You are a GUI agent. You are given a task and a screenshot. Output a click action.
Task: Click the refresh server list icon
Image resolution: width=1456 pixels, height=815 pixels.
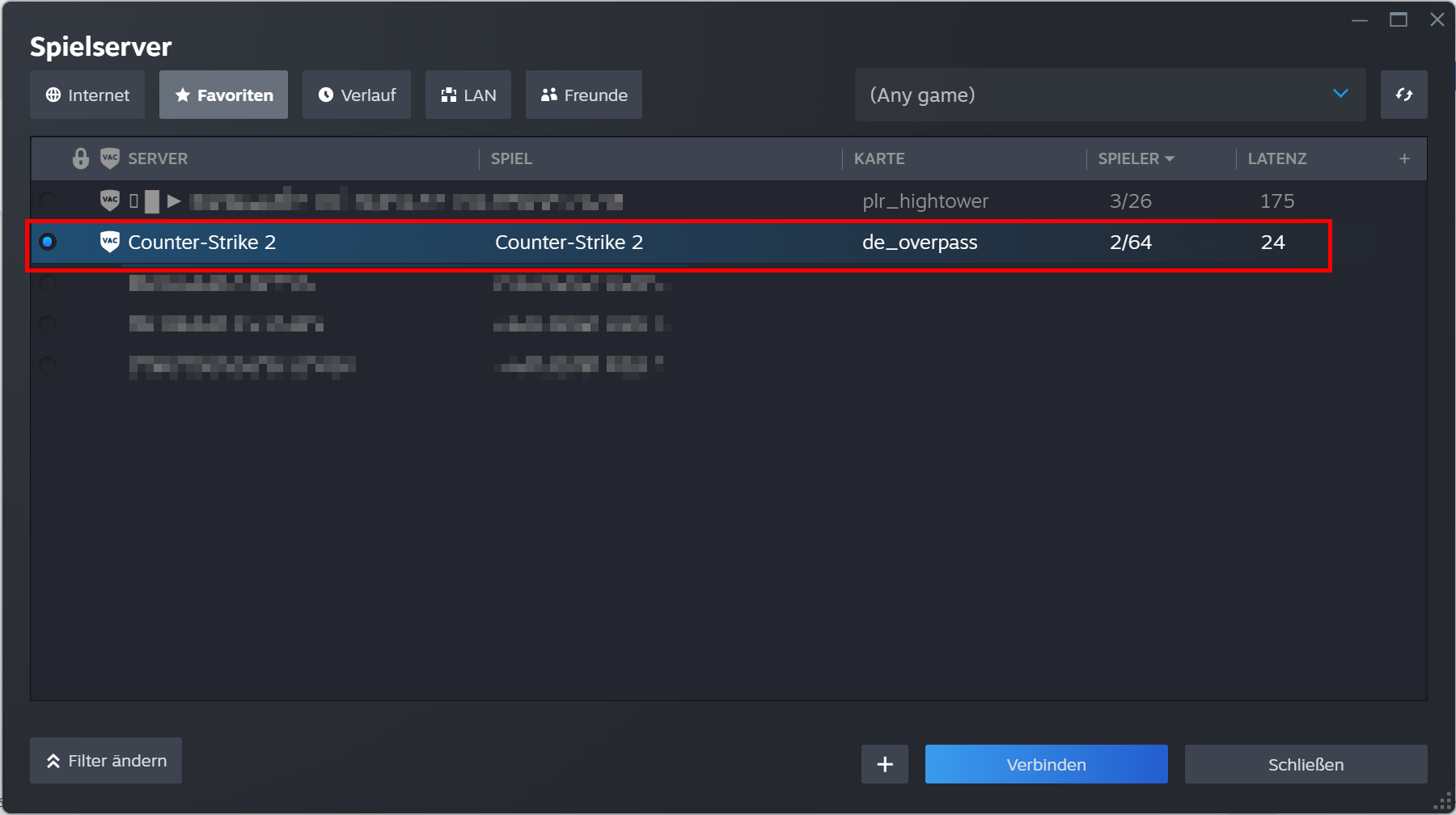pos(1403,95)
